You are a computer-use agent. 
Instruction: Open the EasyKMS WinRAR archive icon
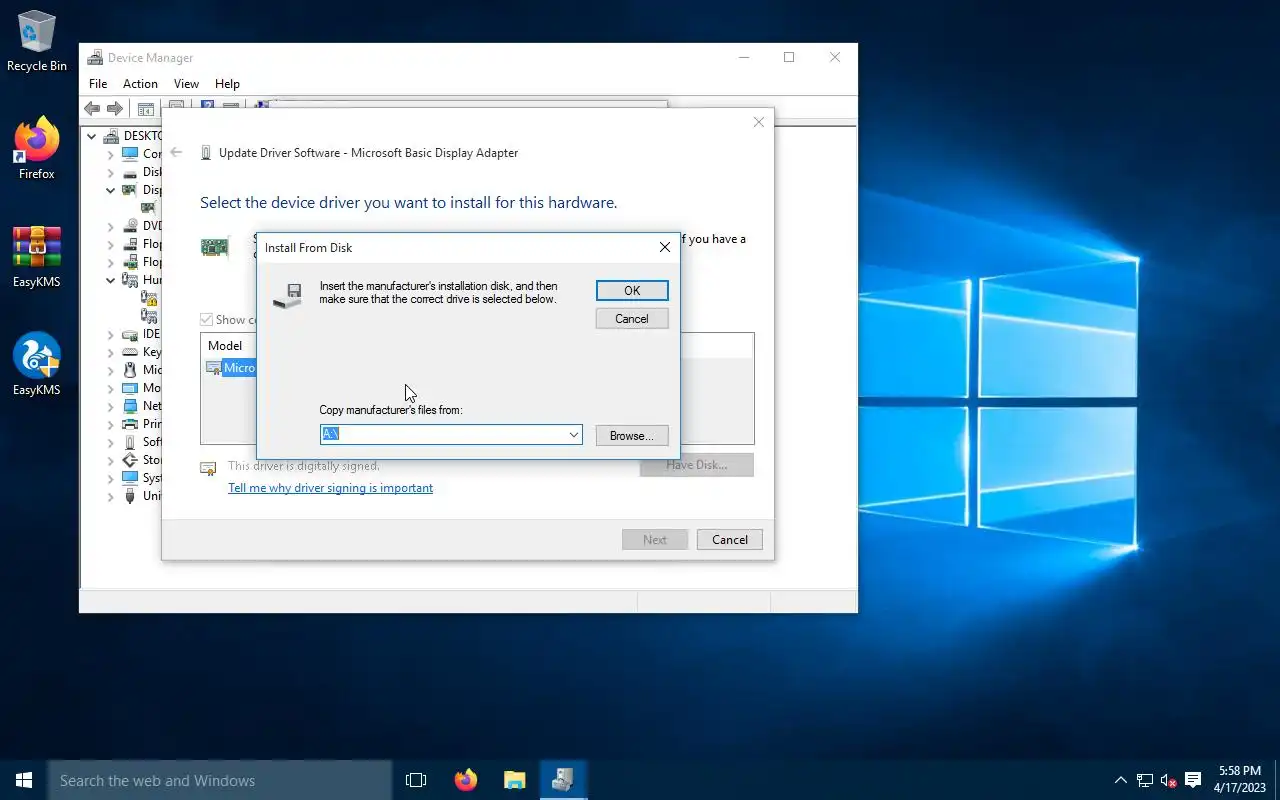37,258
